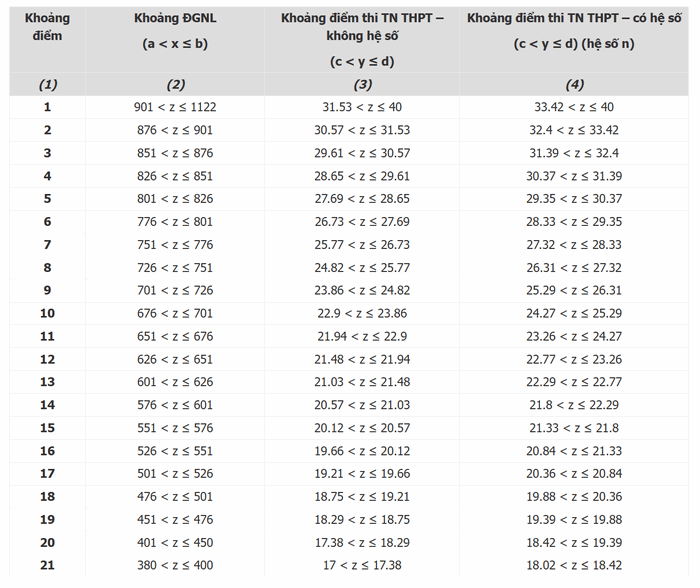Click cell '31.53 < z ≤ 40'

[x=362, y=107]
